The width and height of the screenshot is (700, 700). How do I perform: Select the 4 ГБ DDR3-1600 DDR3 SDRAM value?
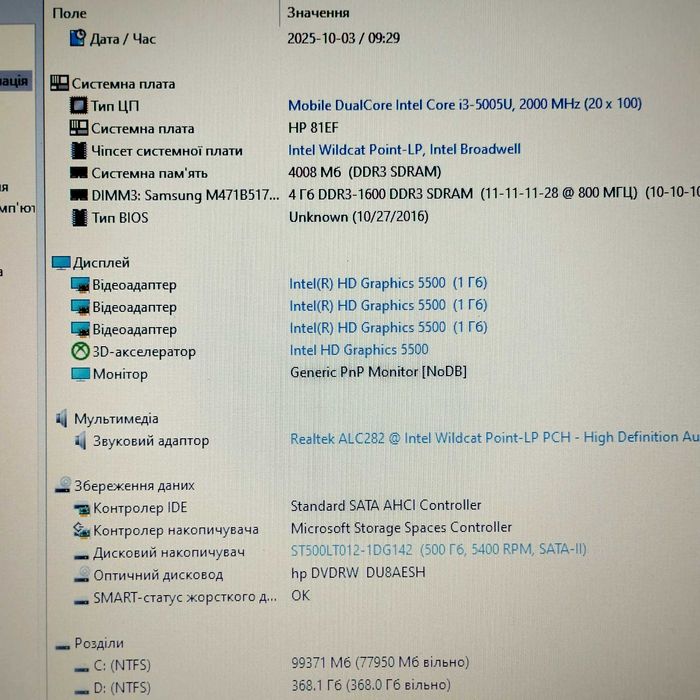click(x=494, y=194)
